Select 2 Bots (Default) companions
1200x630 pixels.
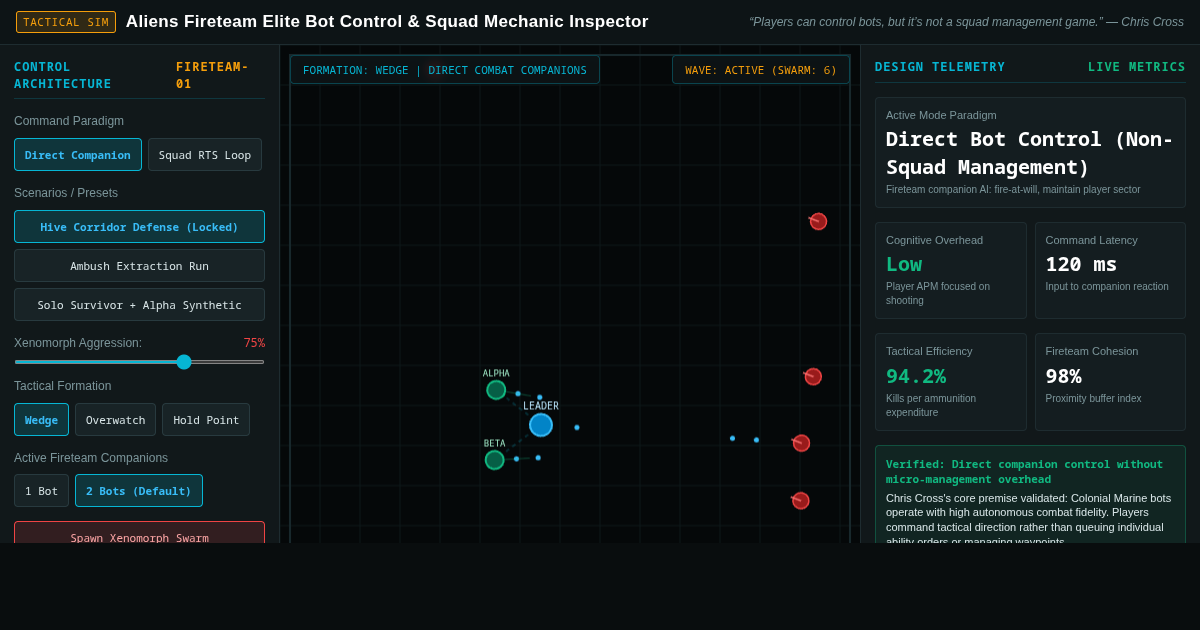139,491
